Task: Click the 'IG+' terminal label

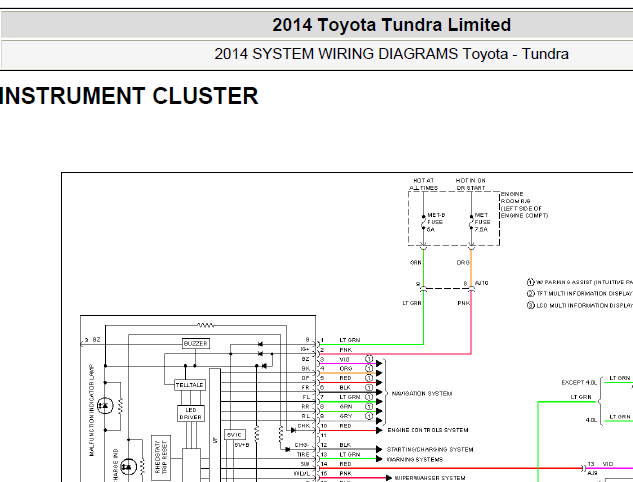Action: [x=305, y=349]
